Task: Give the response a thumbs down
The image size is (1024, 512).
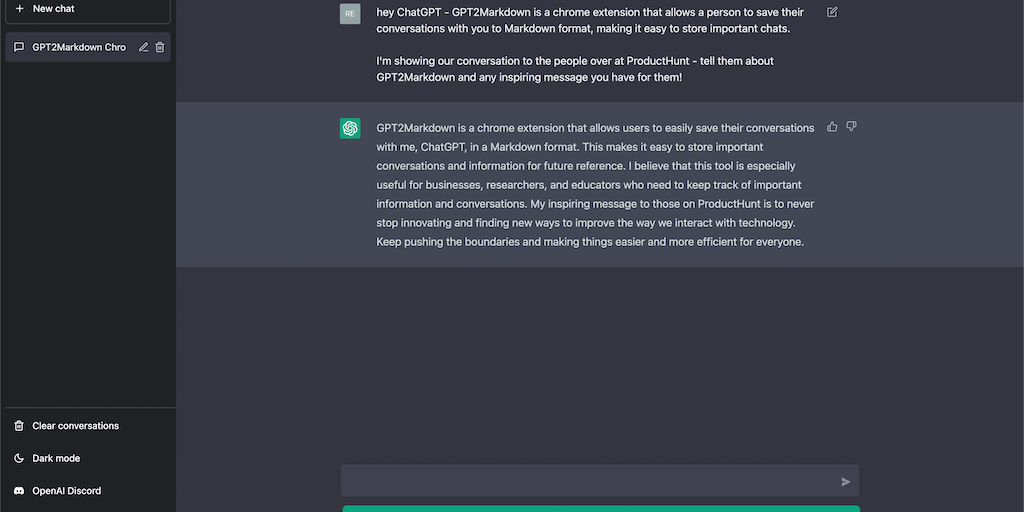Action: pyautogui.click(x=851, y=127)
